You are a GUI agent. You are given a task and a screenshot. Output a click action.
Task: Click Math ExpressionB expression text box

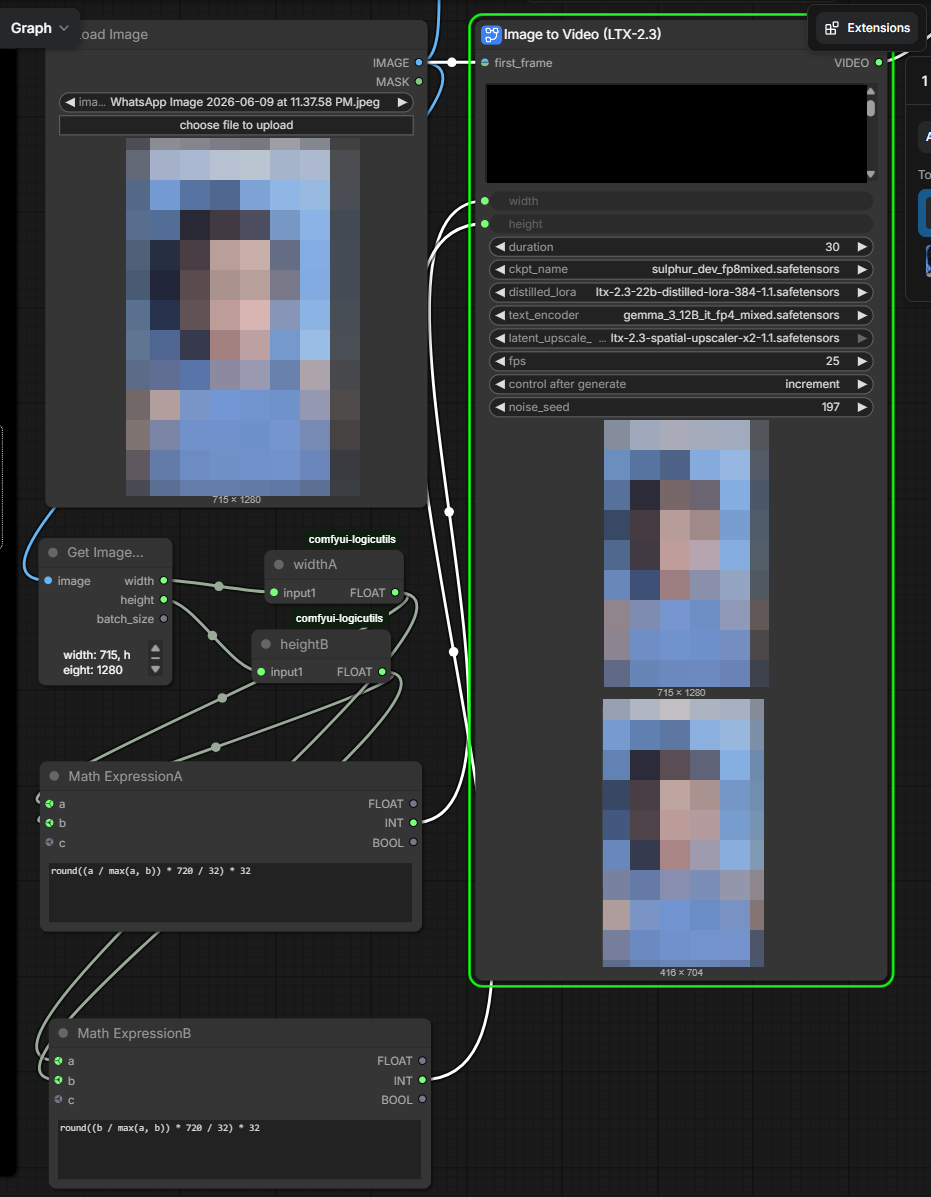click(240, 1150)
